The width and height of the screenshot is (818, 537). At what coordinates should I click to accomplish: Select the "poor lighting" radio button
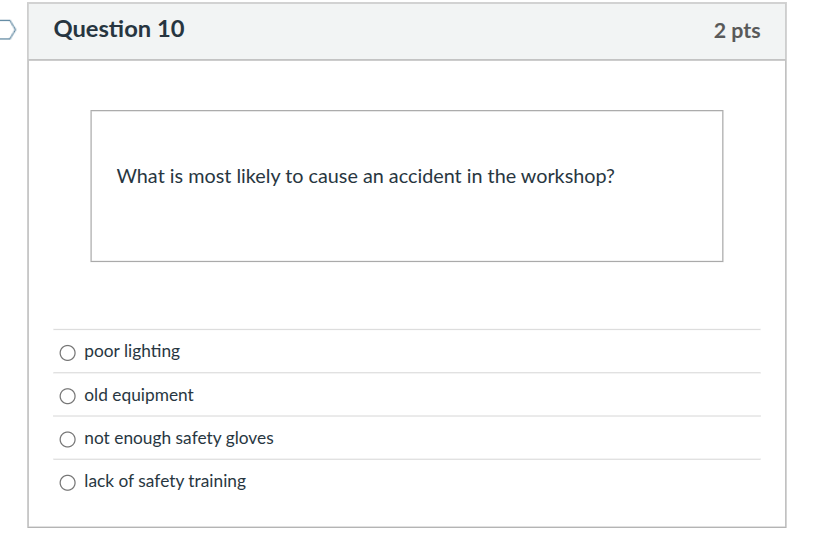(x=68, y=352)
